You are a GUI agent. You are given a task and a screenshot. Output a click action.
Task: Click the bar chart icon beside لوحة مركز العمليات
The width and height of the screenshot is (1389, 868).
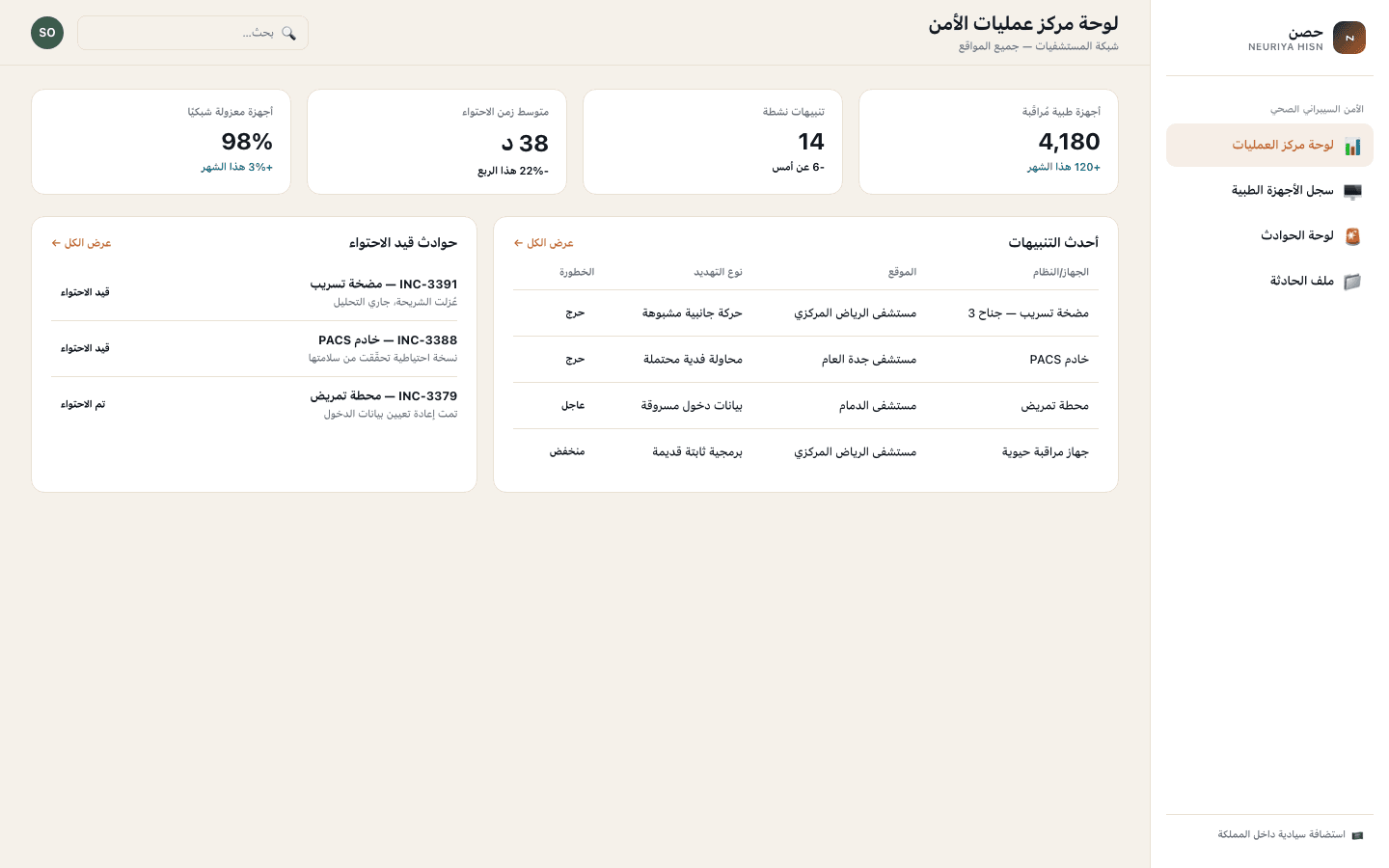pyautogui.click(x=1352, y=146)
